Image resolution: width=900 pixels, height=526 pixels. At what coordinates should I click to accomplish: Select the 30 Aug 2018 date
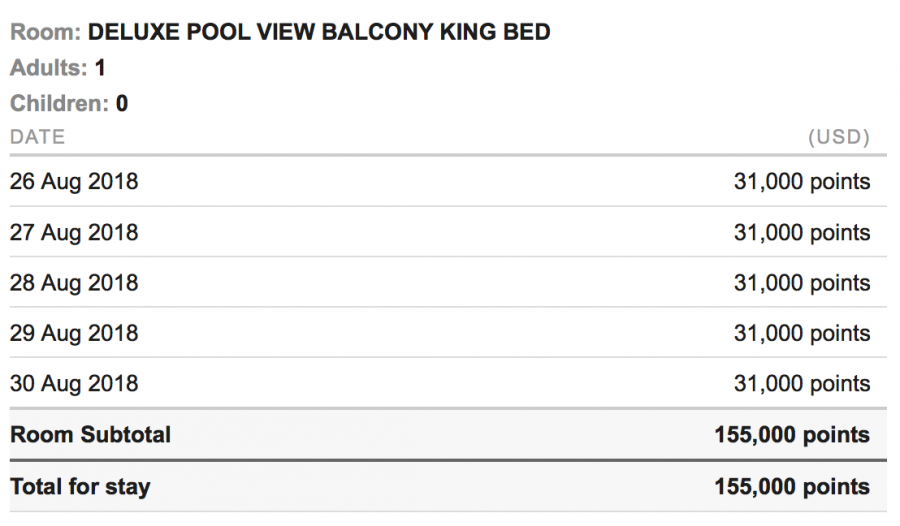click(74, 383)
